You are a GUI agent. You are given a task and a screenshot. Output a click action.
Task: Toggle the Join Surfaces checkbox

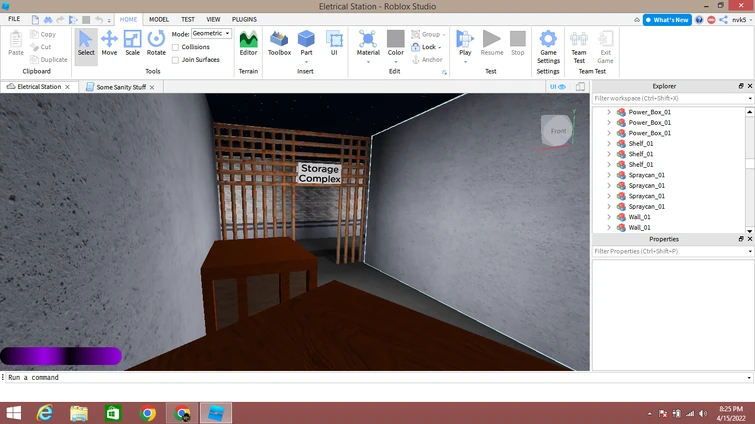pyautogui.click(x=175, y=60)
